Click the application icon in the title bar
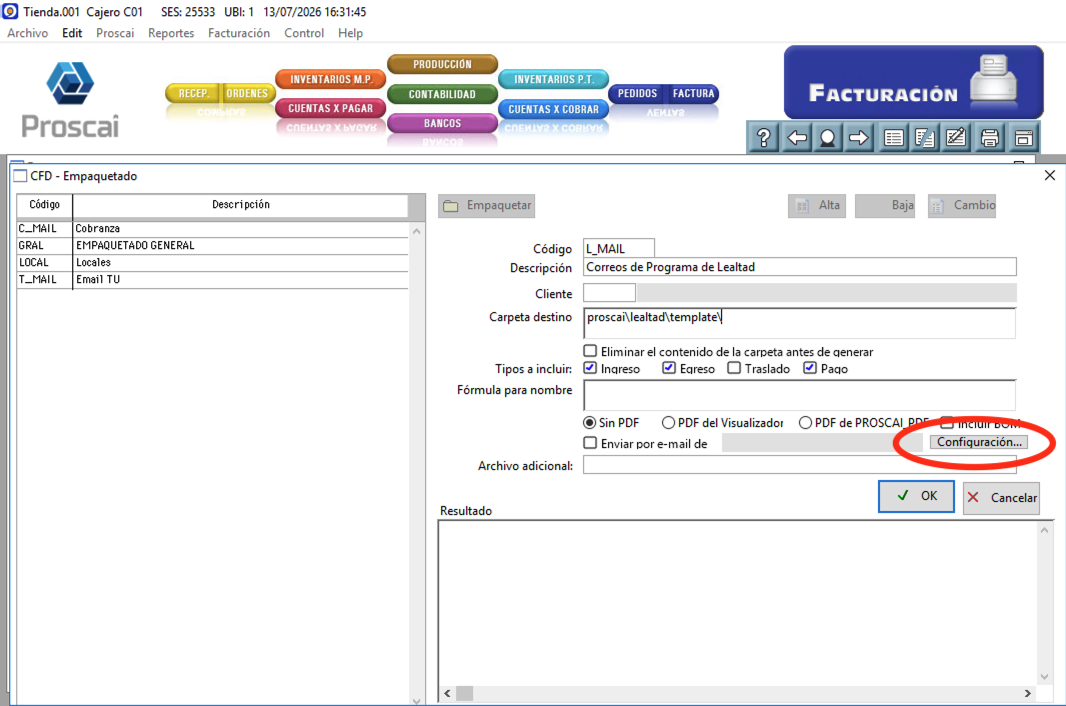The width and height of the screenshot is (1066, 706). click(x=10, y=12)
